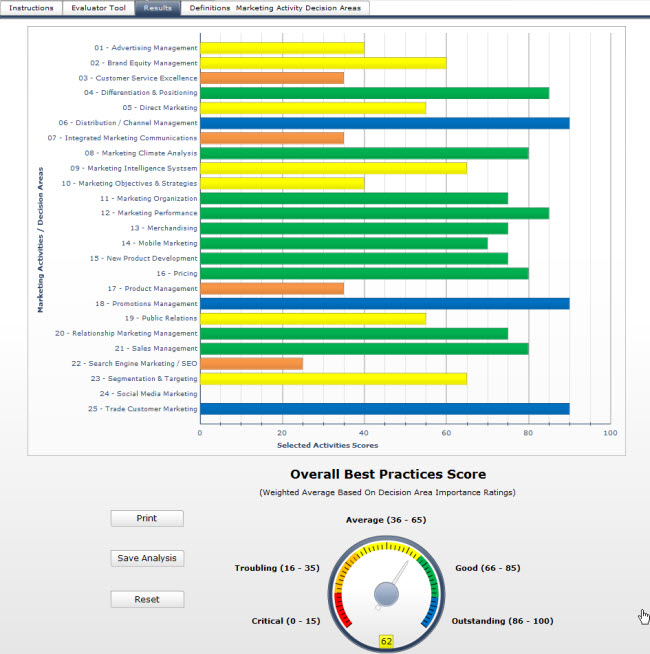
Task: Click the Reset button
Action: (x=147, y=599)
